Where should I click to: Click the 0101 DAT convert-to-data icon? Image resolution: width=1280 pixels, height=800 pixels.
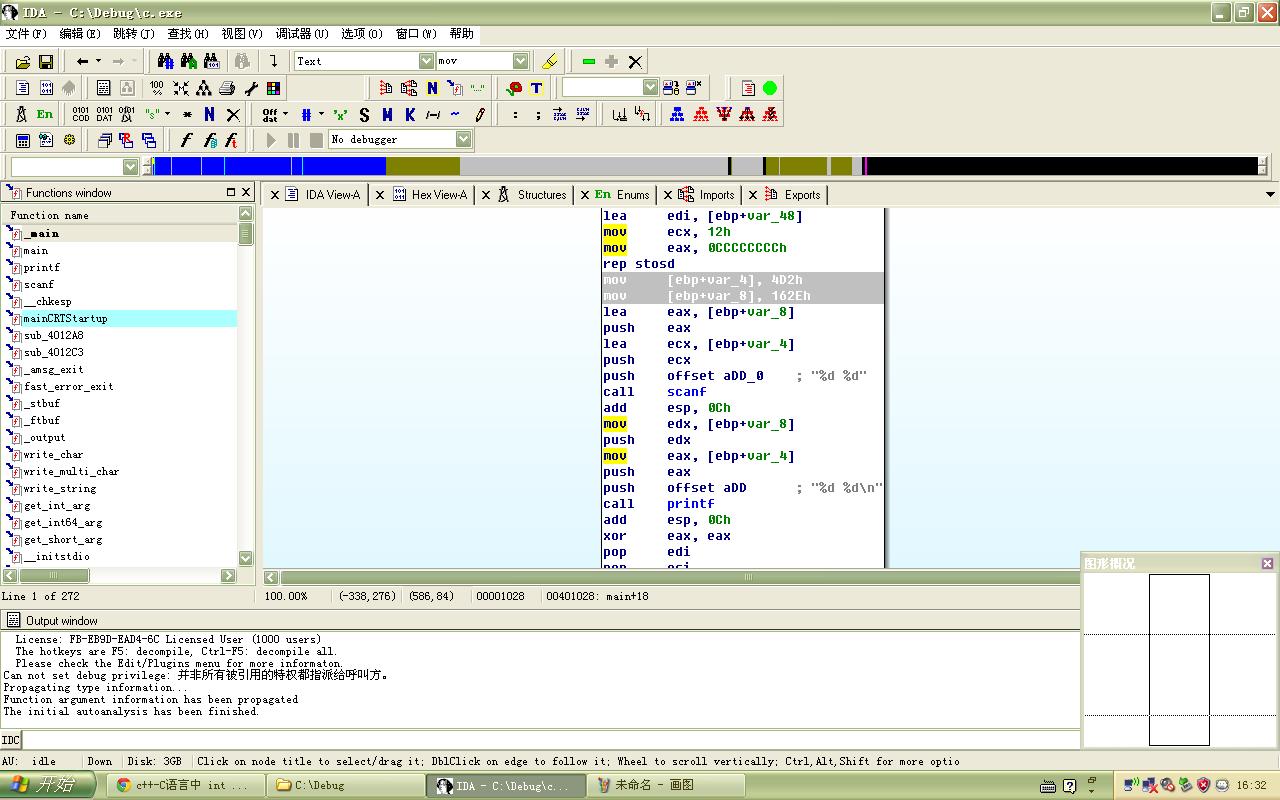tap(104, 114)
